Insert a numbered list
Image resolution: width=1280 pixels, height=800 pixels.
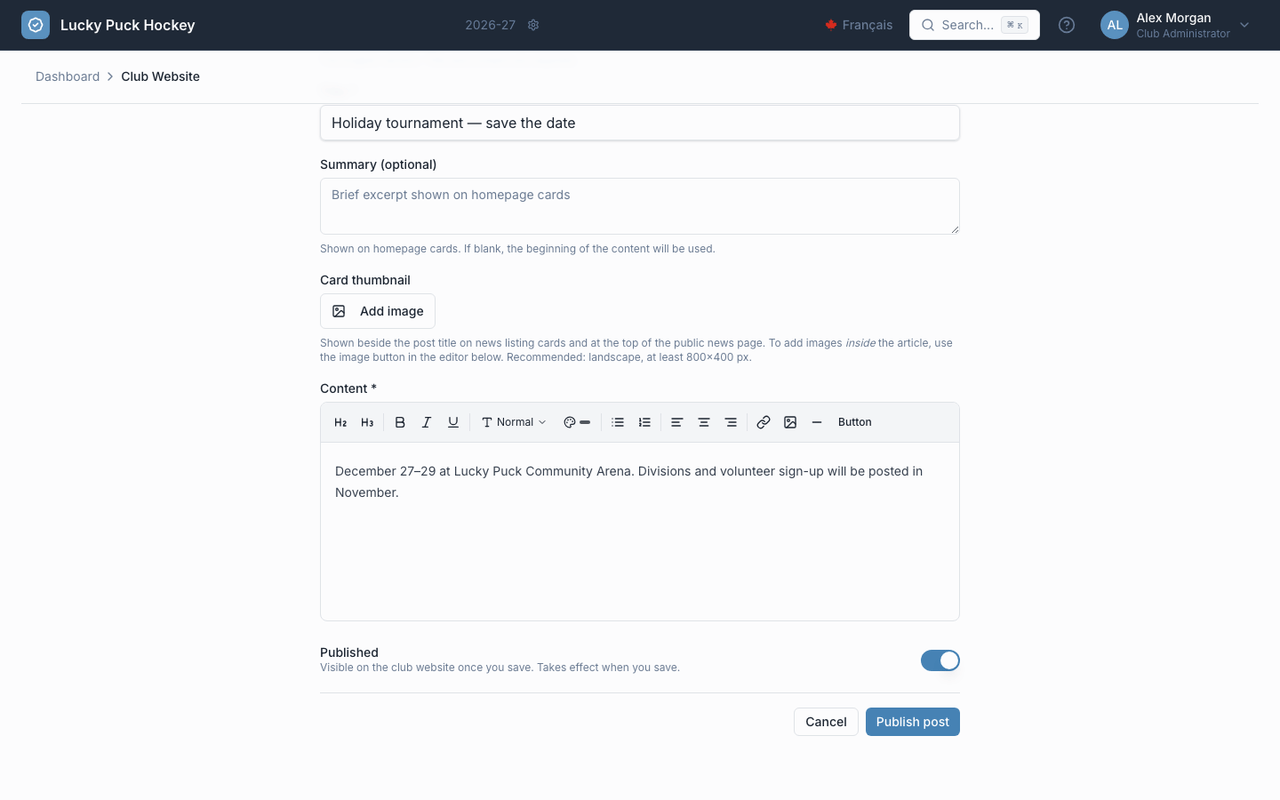coord(645,422)
